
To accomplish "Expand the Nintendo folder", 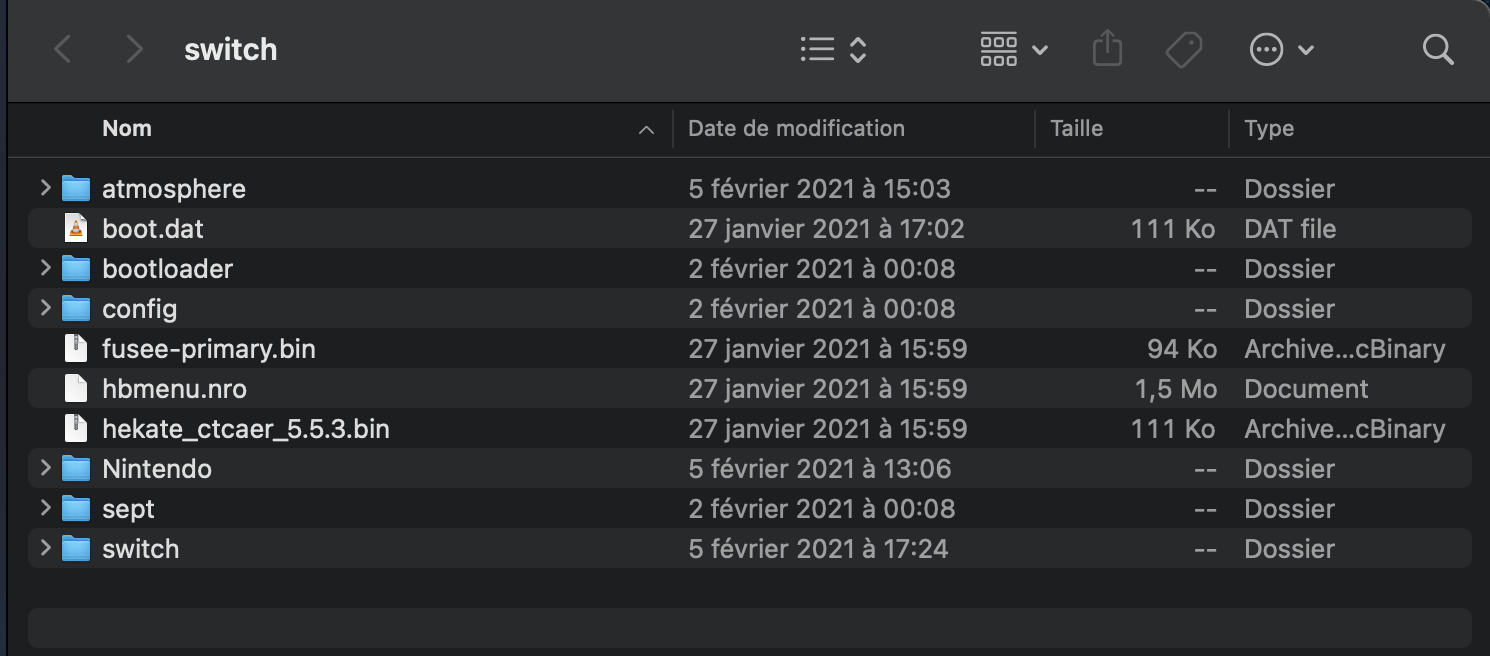I will pyautogui.click(x=45, y=468).
